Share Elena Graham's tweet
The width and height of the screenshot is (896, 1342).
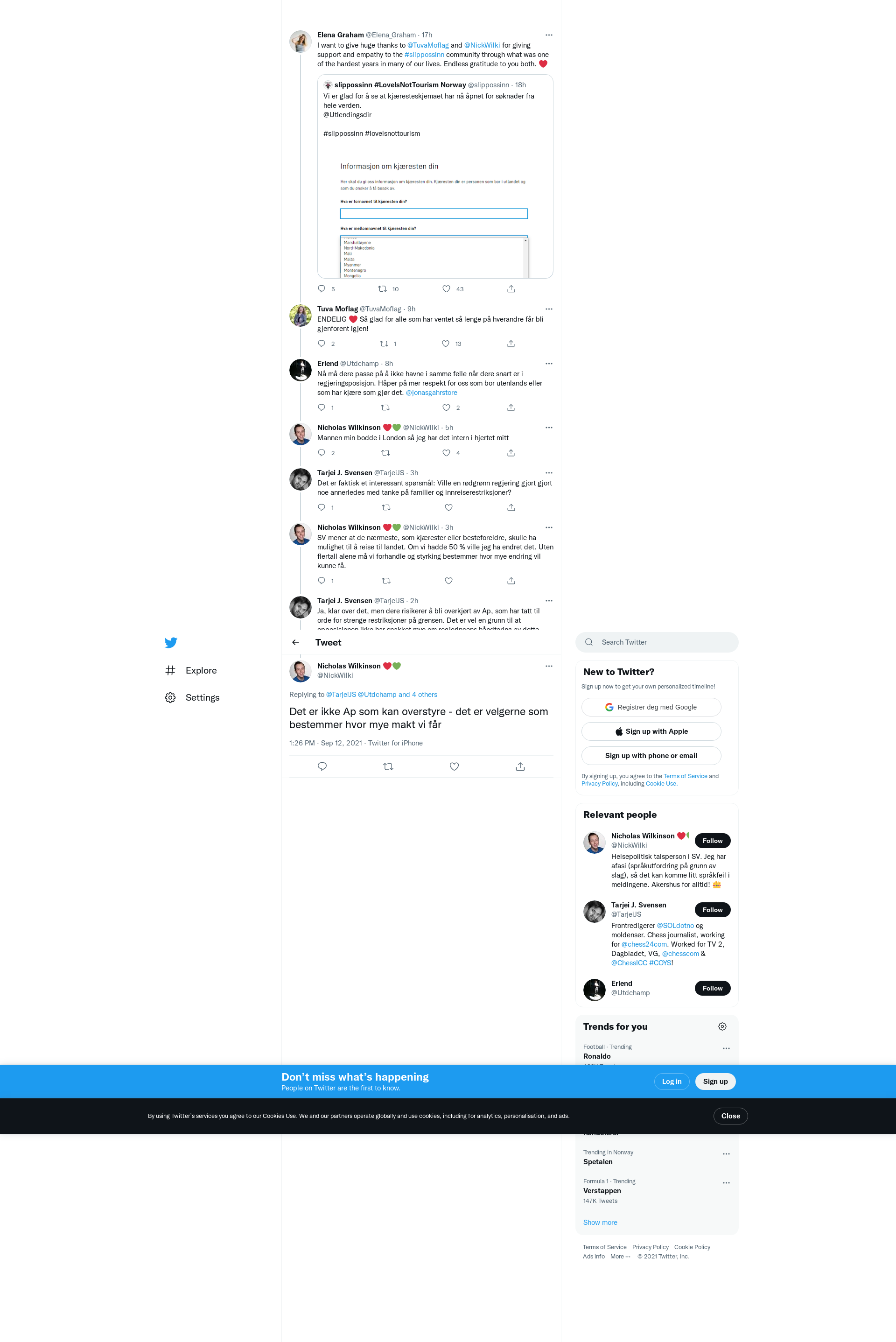click(x=511, y=288)
